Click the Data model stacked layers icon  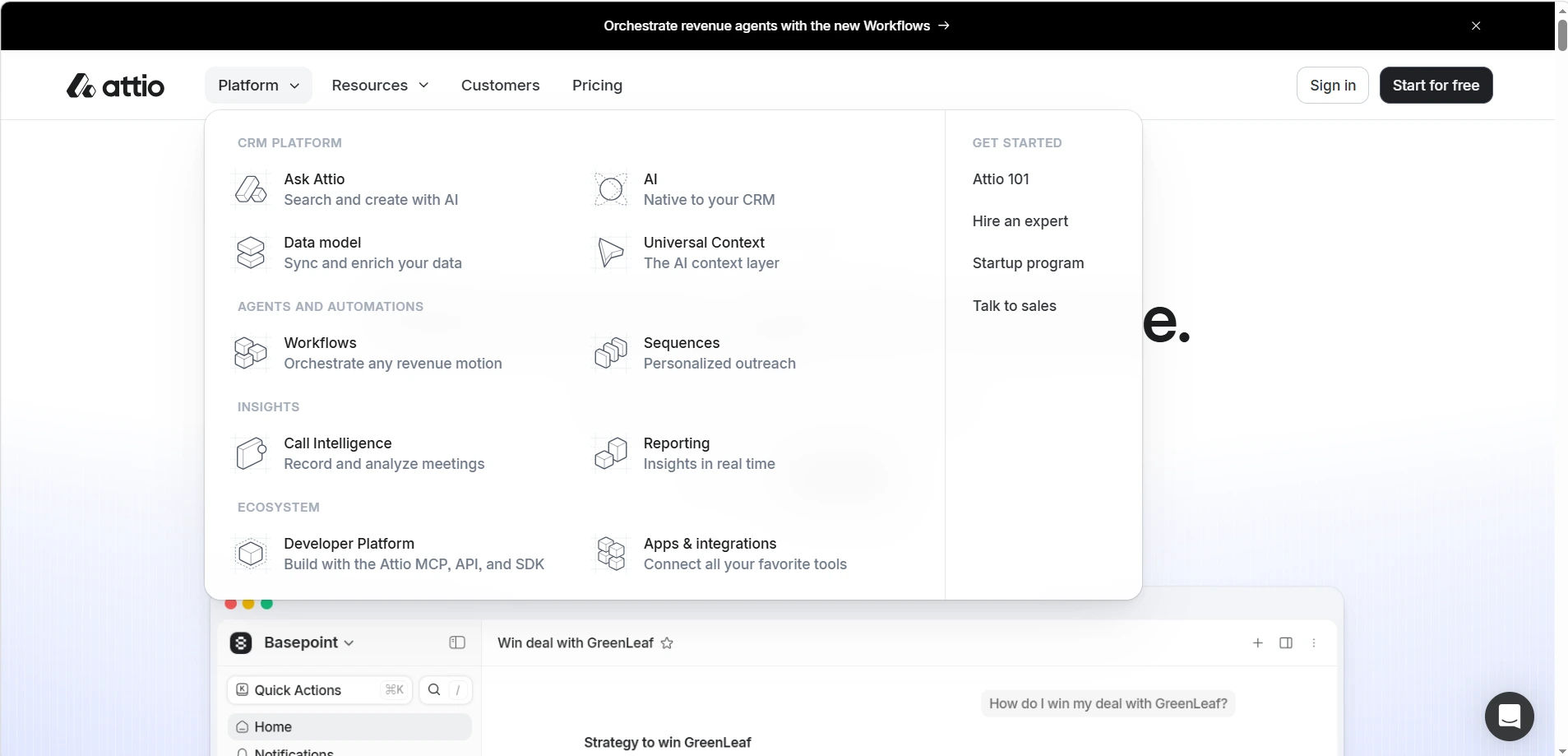click(251, 253)
